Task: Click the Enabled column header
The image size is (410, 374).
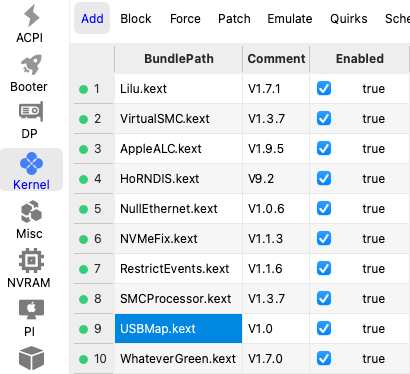Action: (x=360, y=59)
